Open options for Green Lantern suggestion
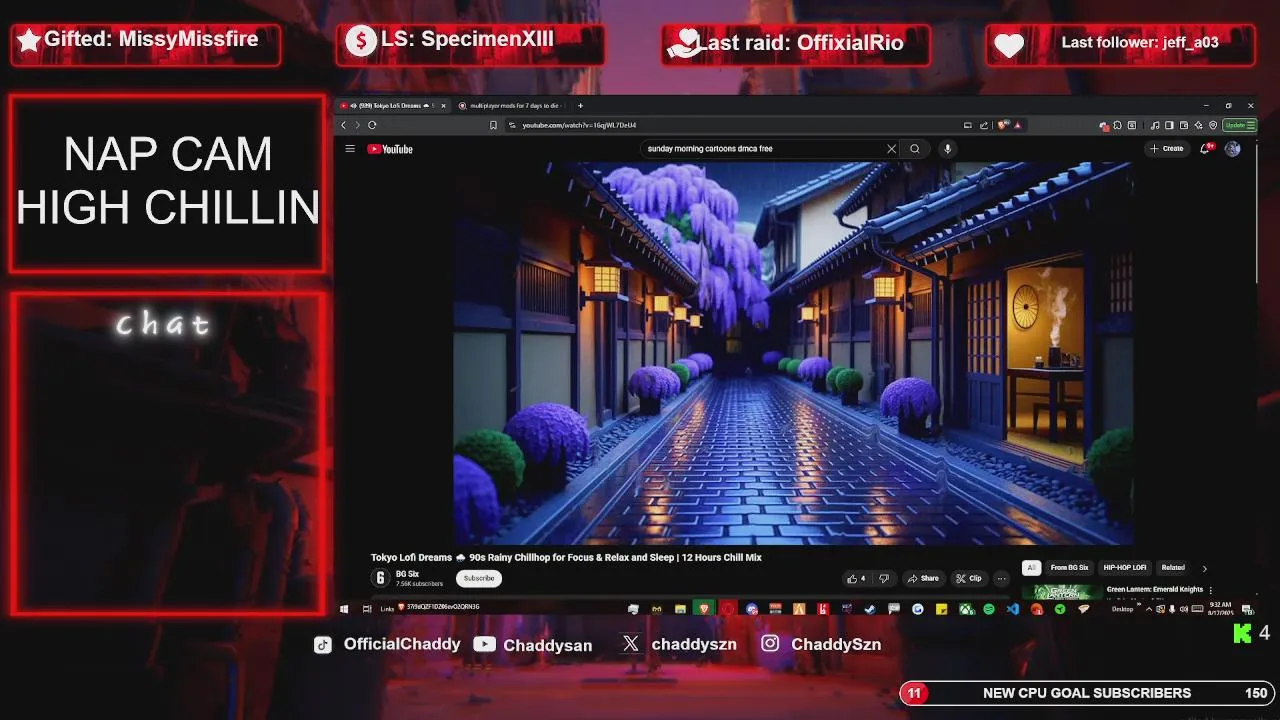Viewport: 1280px width, 720px height. pyautogui.click(x=1211, y=590)
